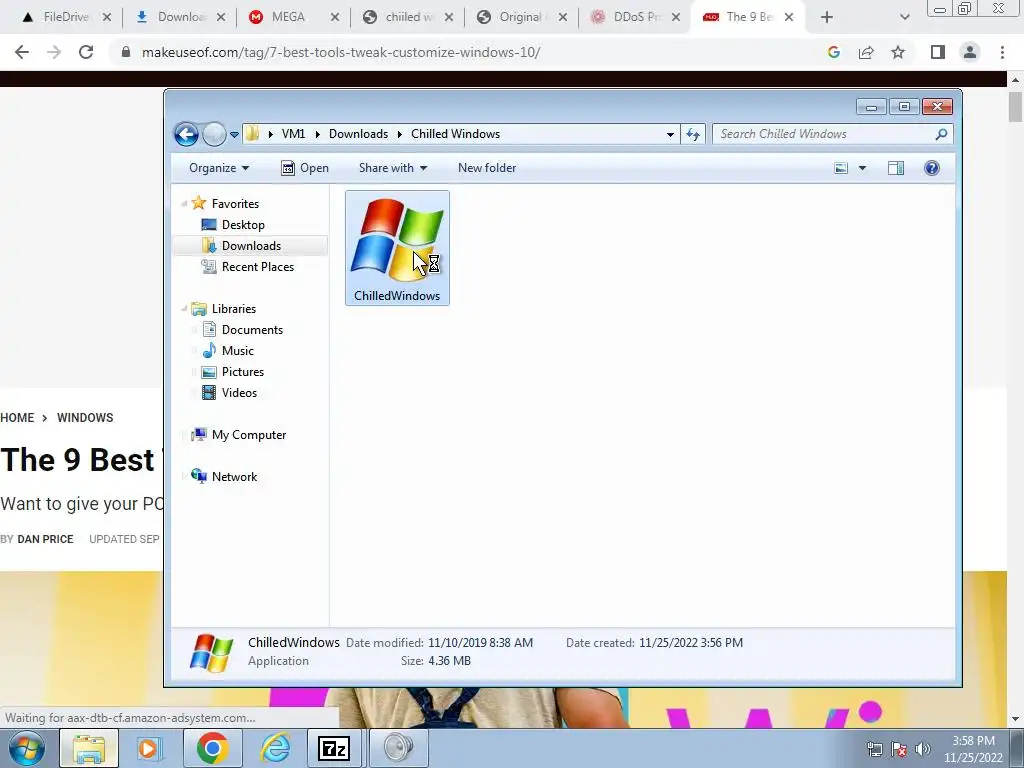This screenshot has width=1024, height=768.
Task: Open Explorer Help with the question icon
Action: click(x=932, y=168)
